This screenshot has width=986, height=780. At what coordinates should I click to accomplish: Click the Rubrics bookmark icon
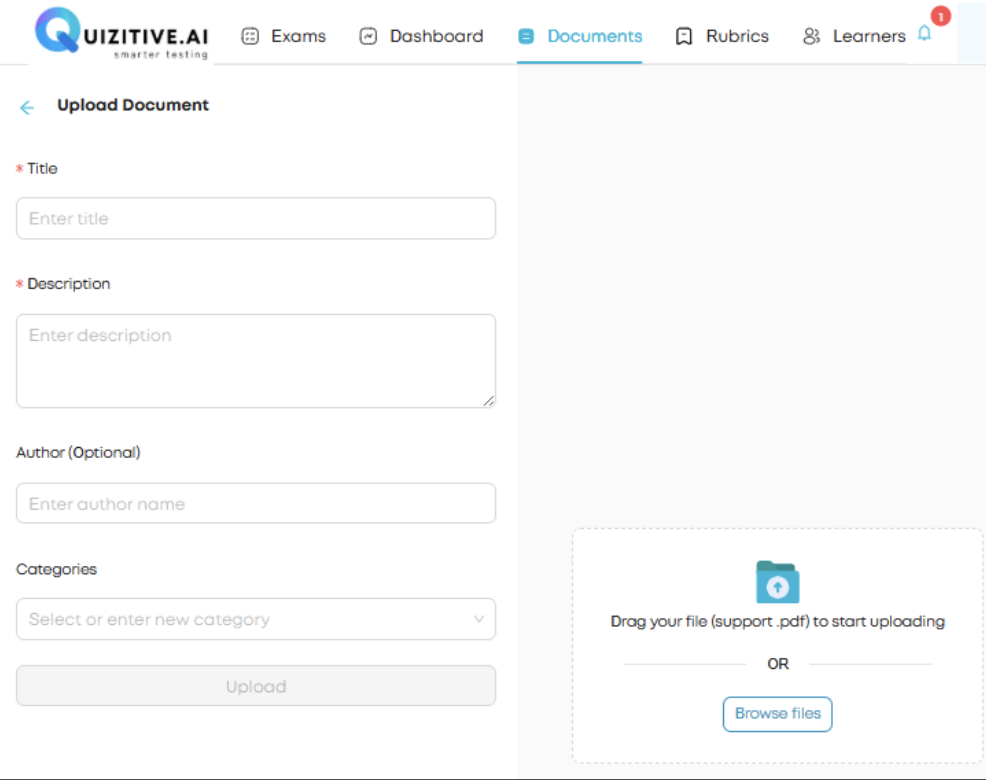tap(683, 35)
